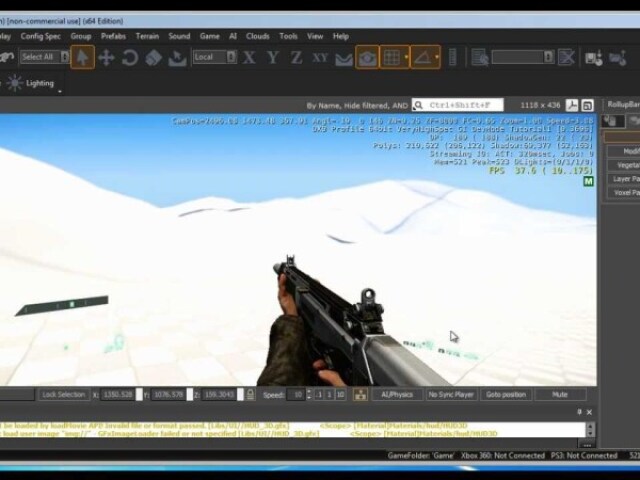Pin the console panel
This screenshot has width=640, height=480.
click(579, 412)
